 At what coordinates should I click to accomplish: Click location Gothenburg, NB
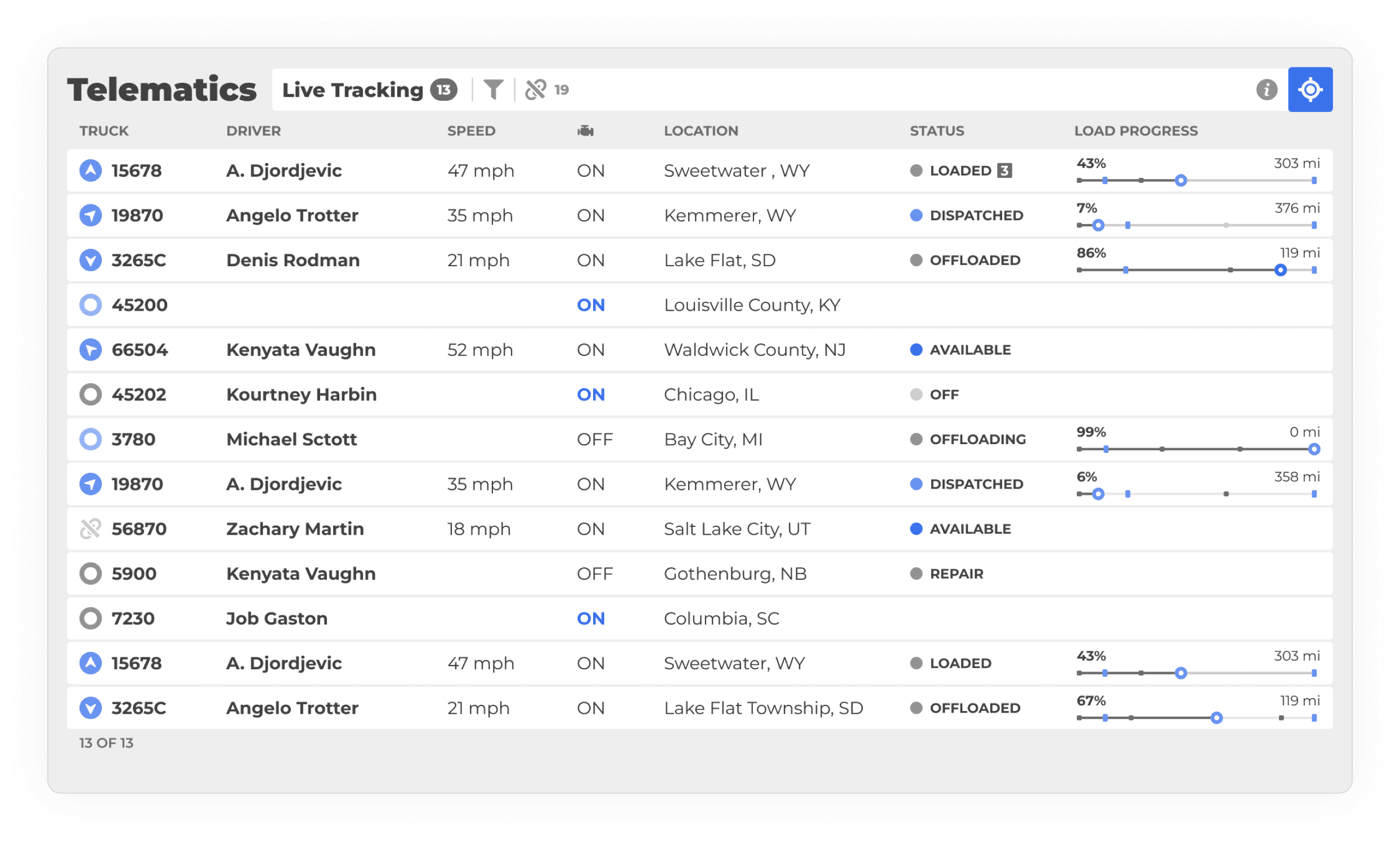(735, 574)
